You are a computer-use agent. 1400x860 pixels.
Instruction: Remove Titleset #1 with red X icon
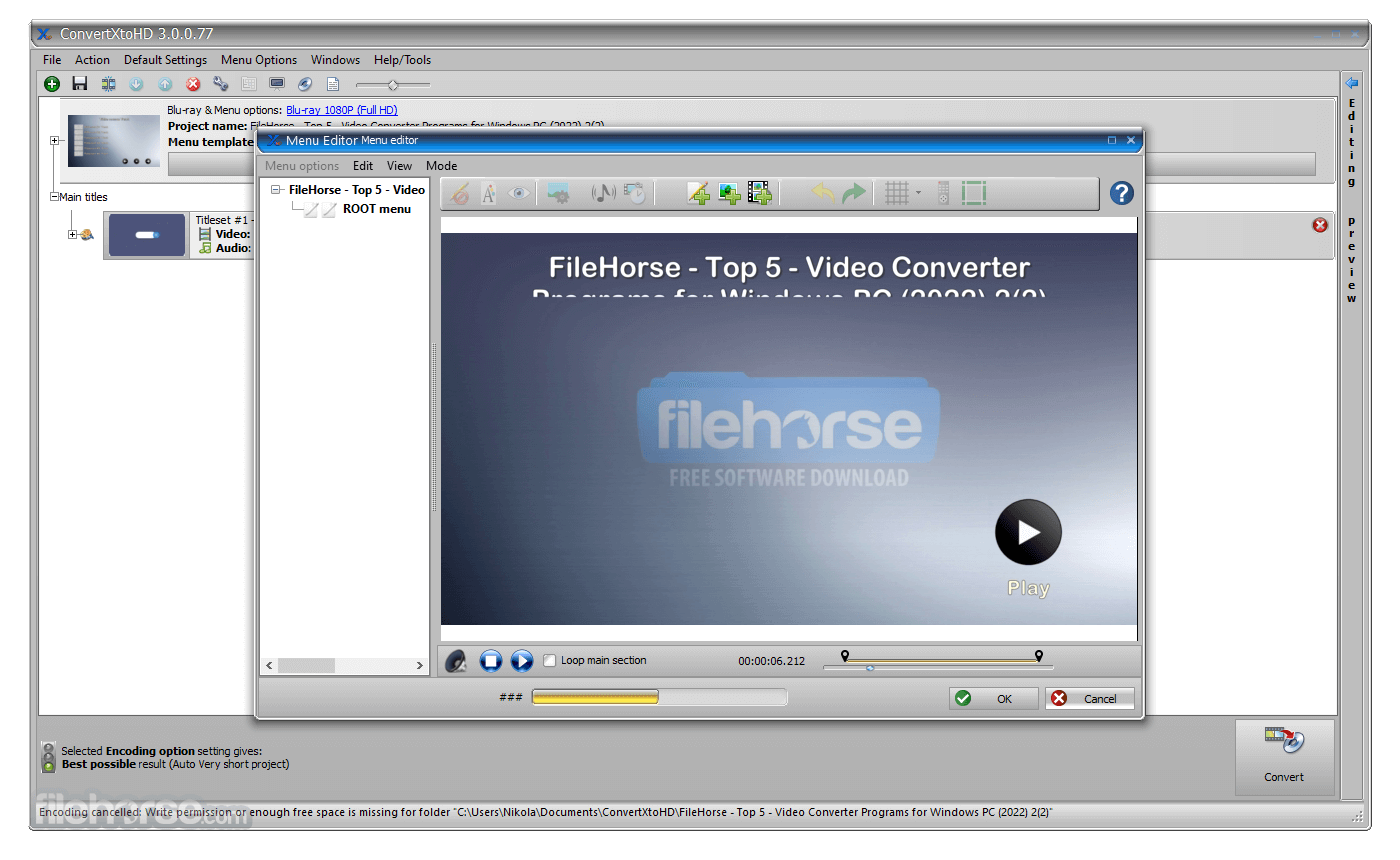(1320, 225)
